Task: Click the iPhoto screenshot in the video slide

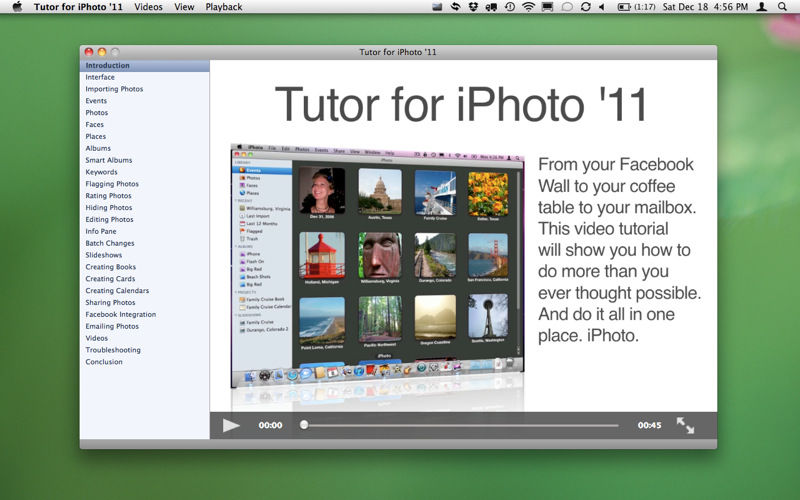Action: click(378, 266)
